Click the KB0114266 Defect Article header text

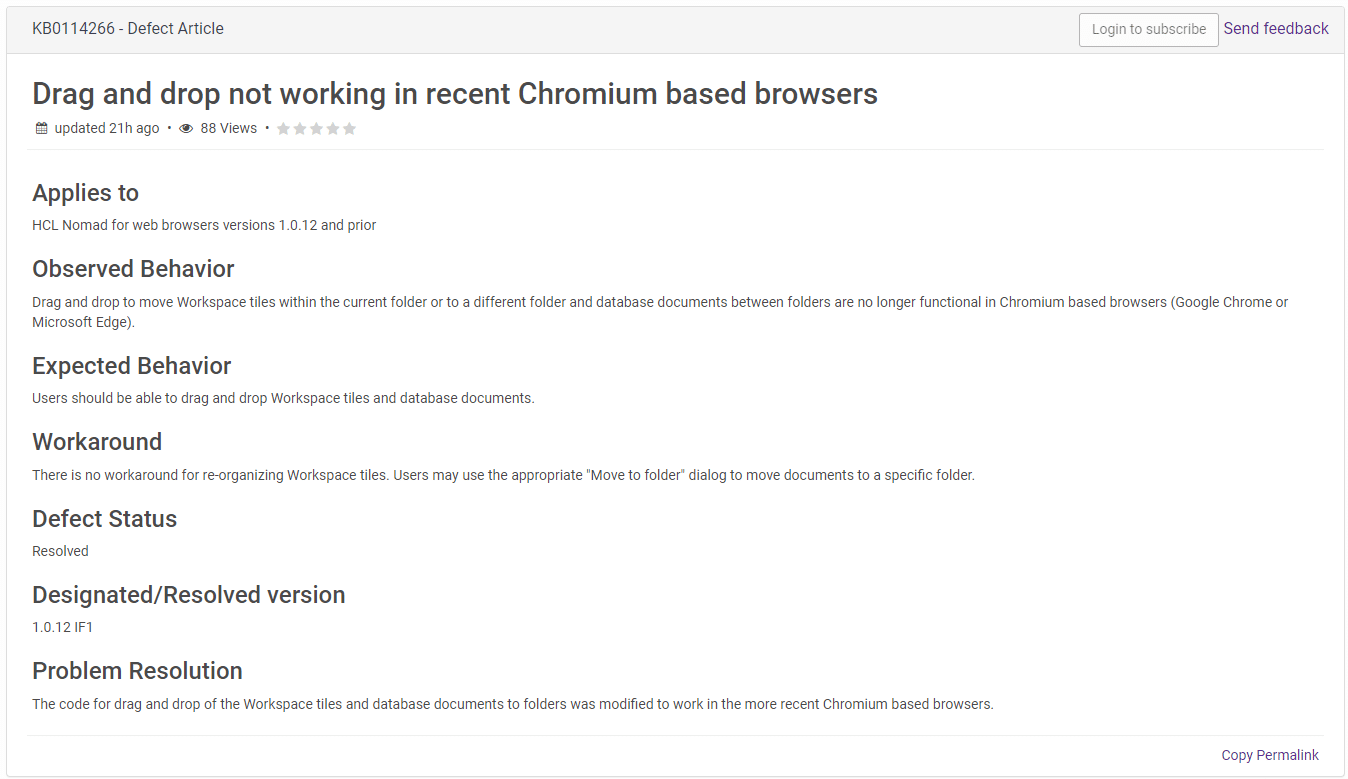pyautogui.click(x=128, y=28)
